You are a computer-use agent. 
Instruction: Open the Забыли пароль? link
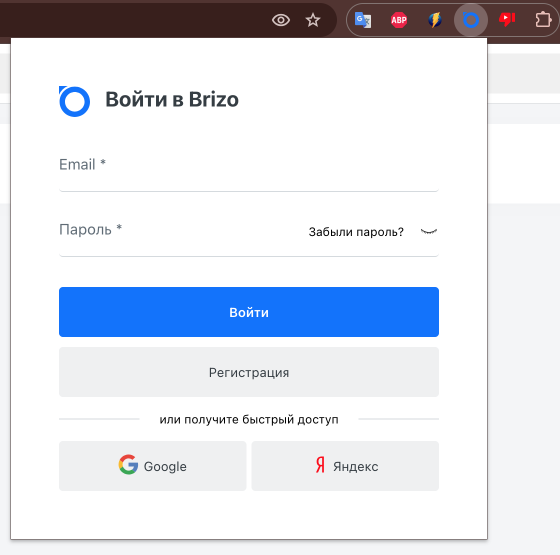pos(356,232)
